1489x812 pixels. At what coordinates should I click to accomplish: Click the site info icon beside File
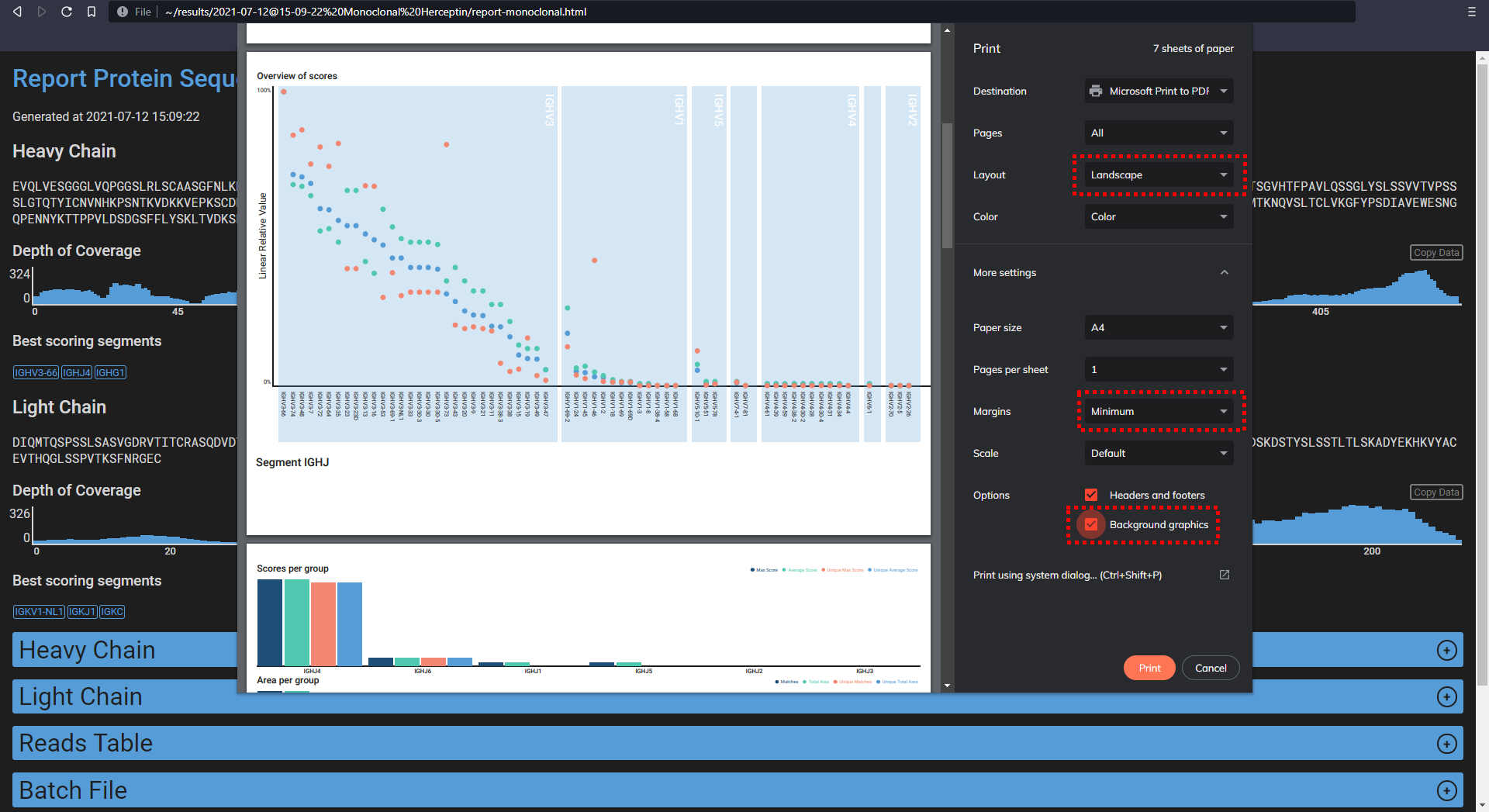point(123,12)
